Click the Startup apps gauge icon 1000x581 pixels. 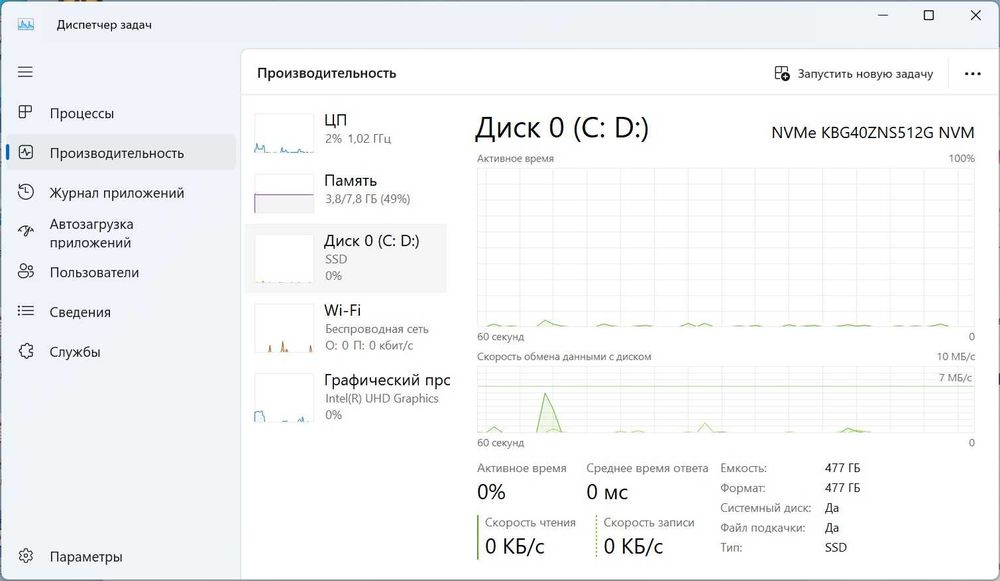tap(27, 232)
